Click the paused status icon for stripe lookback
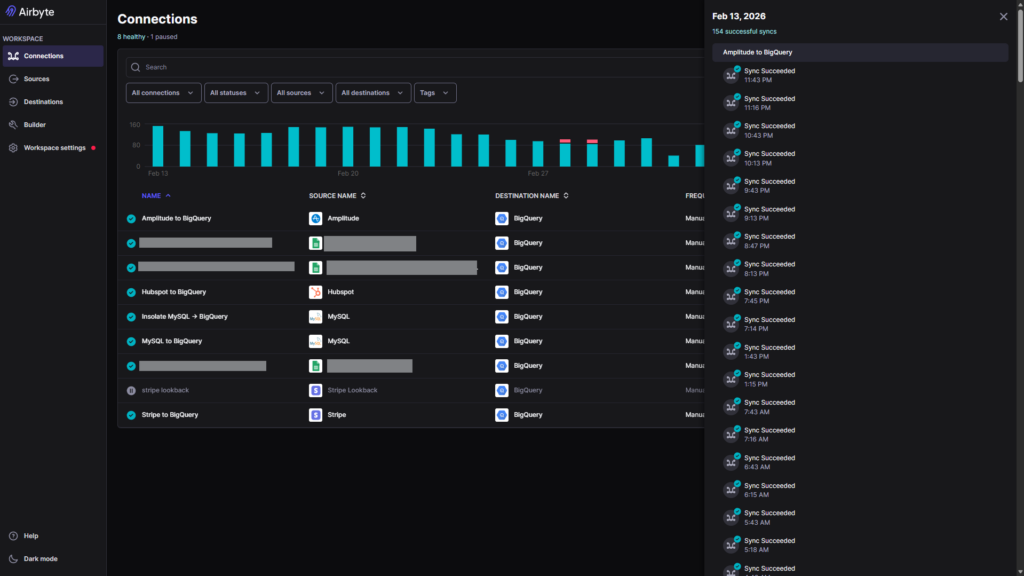This screenshot has height=576, width=1024. tap(131, 390)
